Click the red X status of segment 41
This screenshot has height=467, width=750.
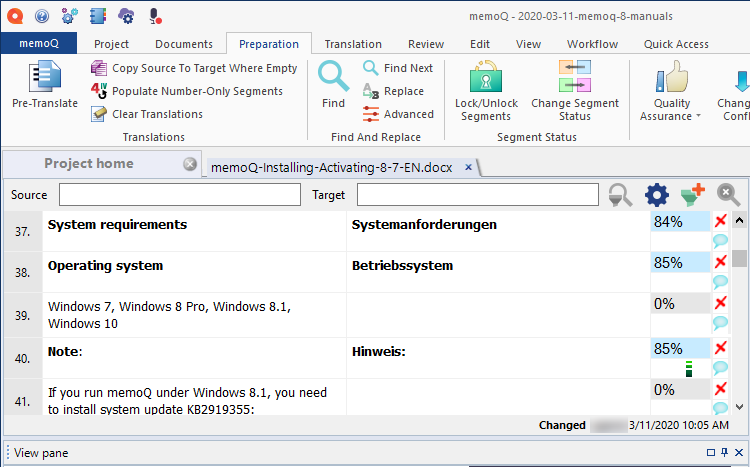(x=720, y=389)
